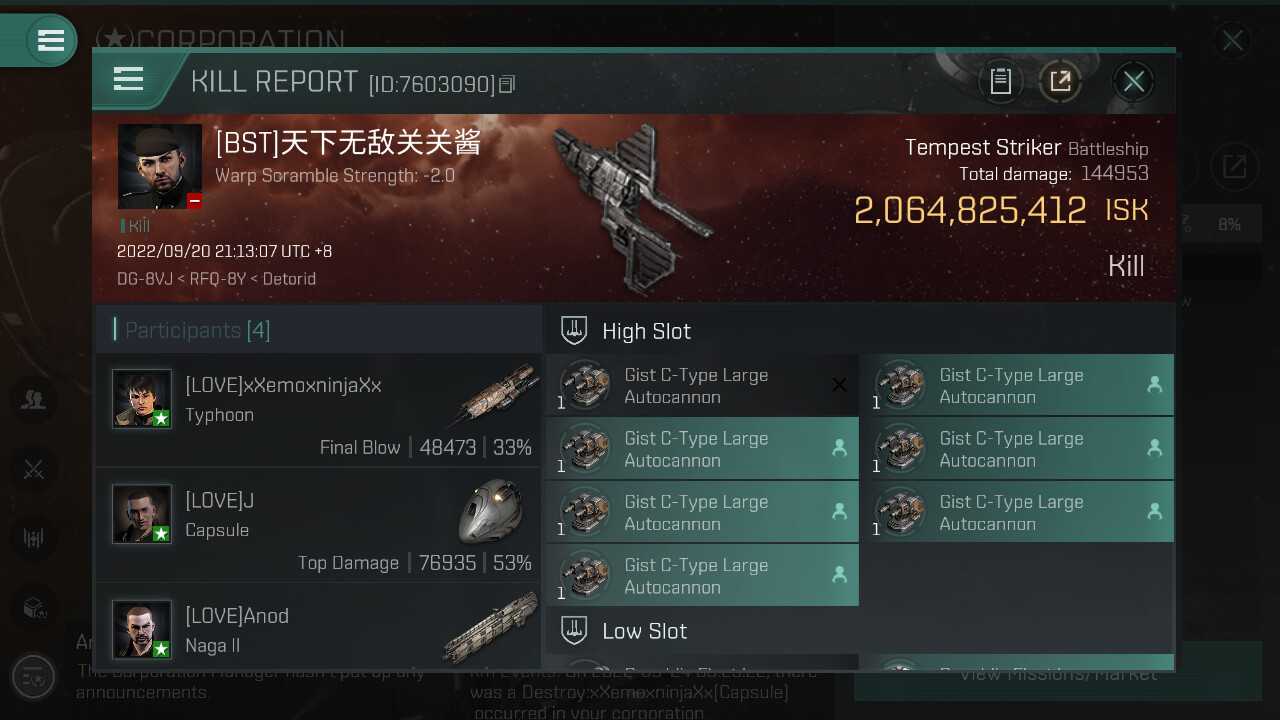Click the sidebar crossed-swords combat icon

pos(34,469)
